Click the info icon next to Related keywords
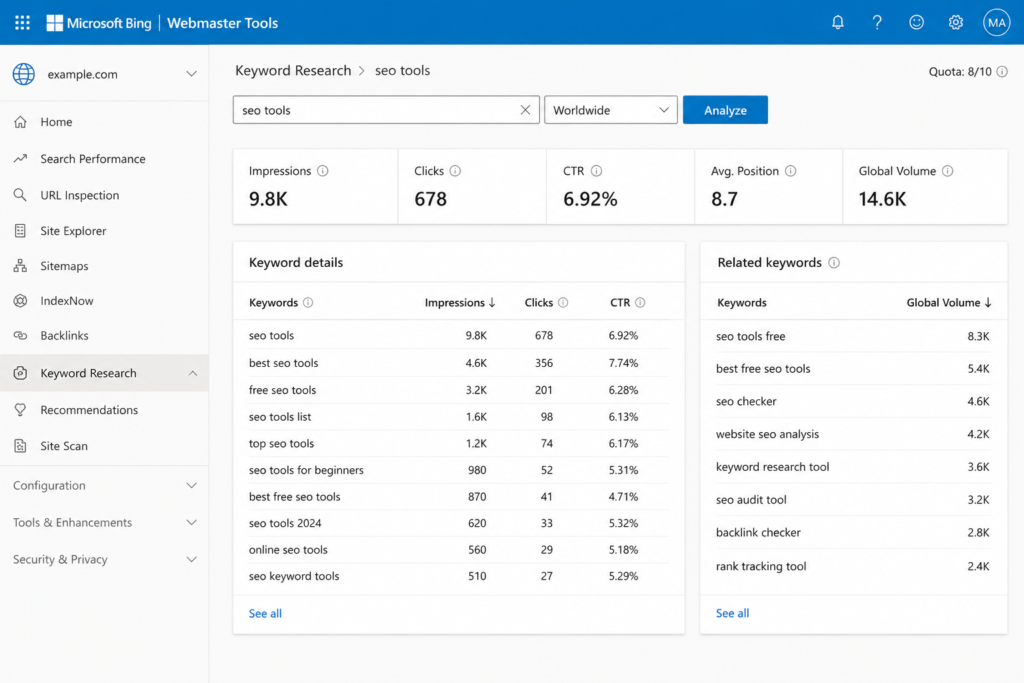The width and height of the screenshot is (1024, 683). [834, 262]
